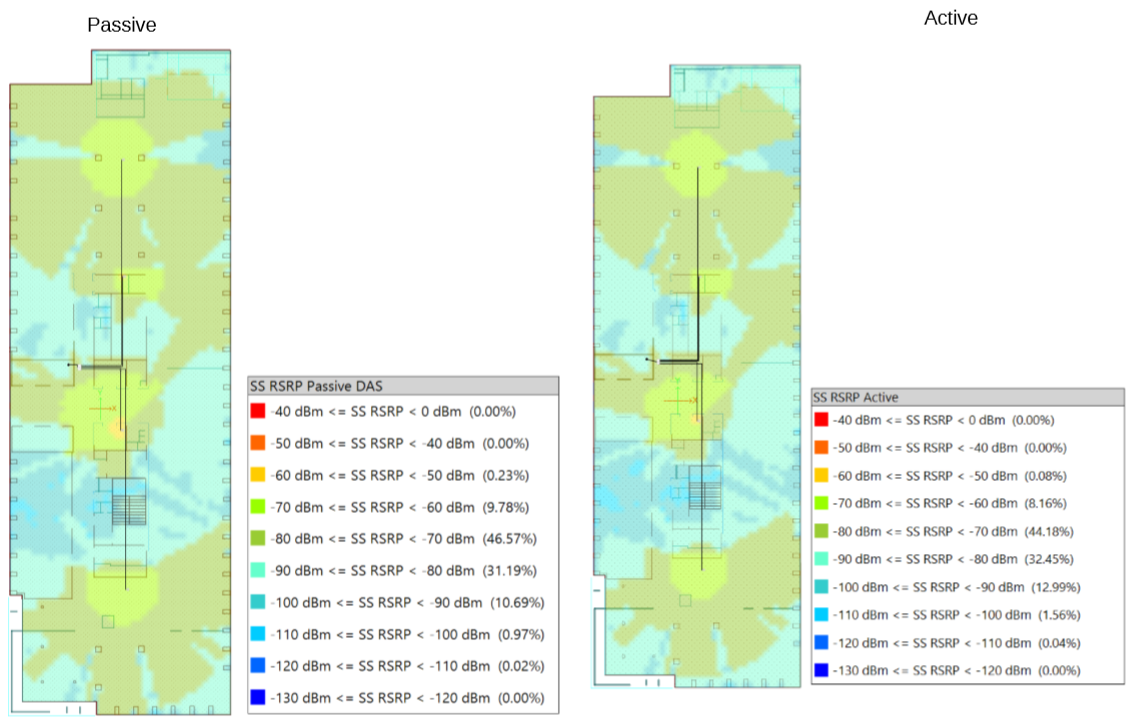Click the 12.99% teal swatch in Active legend
1131x722 pixels.
[x=821, y=586]
